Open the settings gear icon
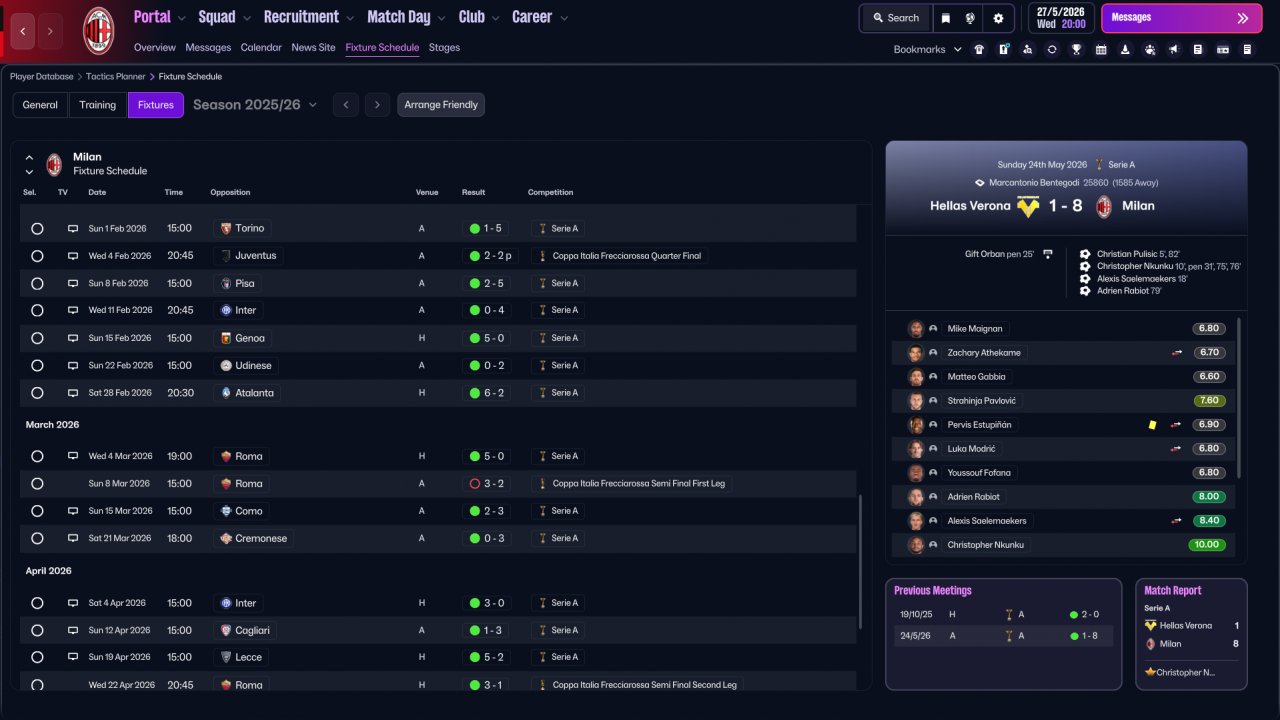 click(x=998, y=18)
